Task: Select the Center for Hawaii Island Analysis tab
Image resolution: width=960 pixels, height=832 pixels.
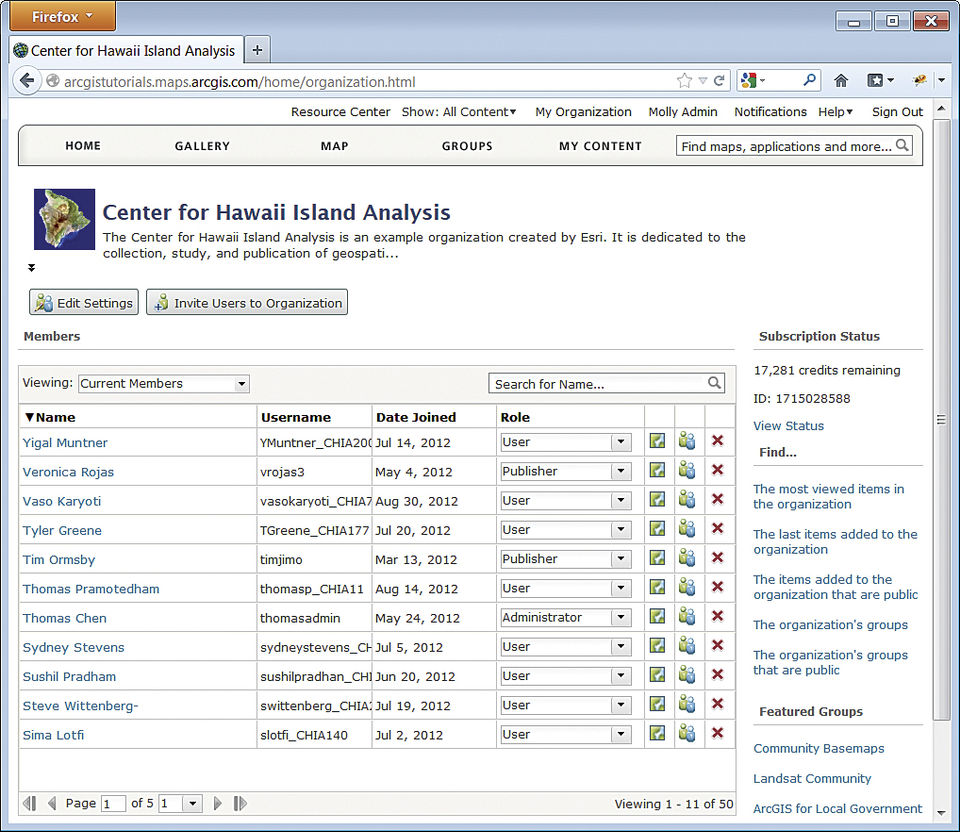Action: pos(126,50)
